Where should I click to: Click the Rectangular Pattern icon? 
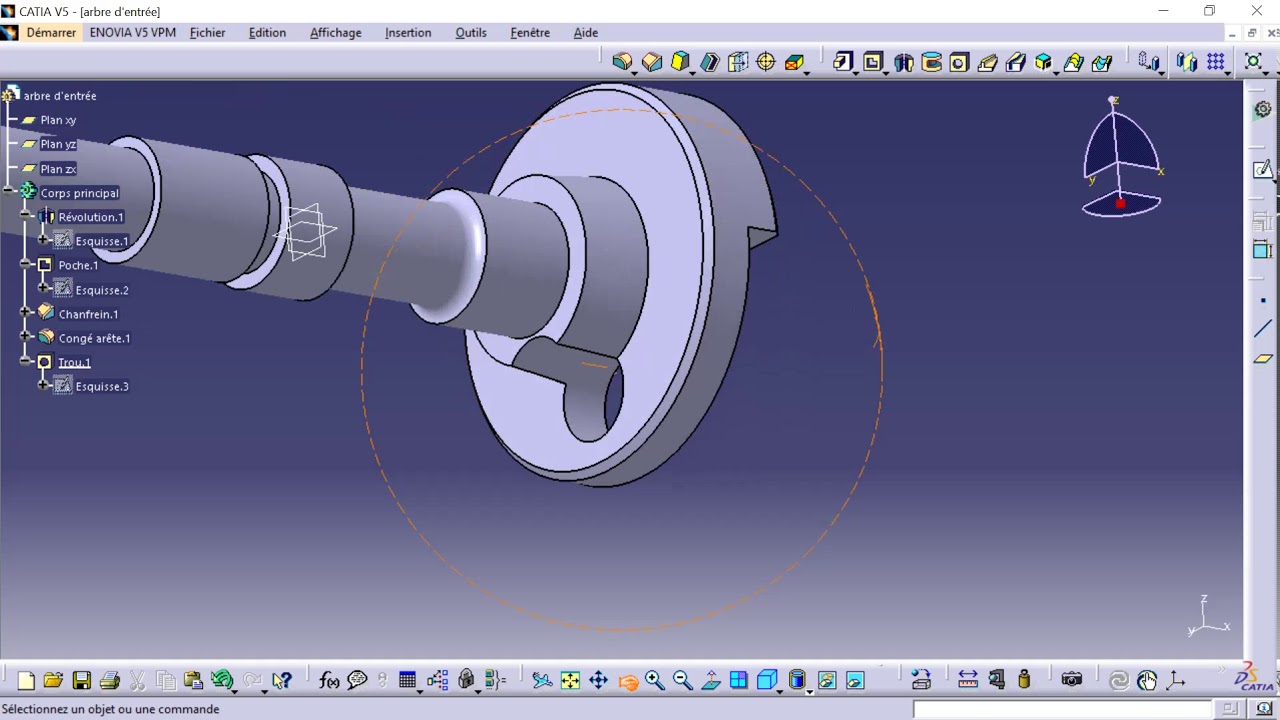pyautogui.click(x=1216, y=62)
